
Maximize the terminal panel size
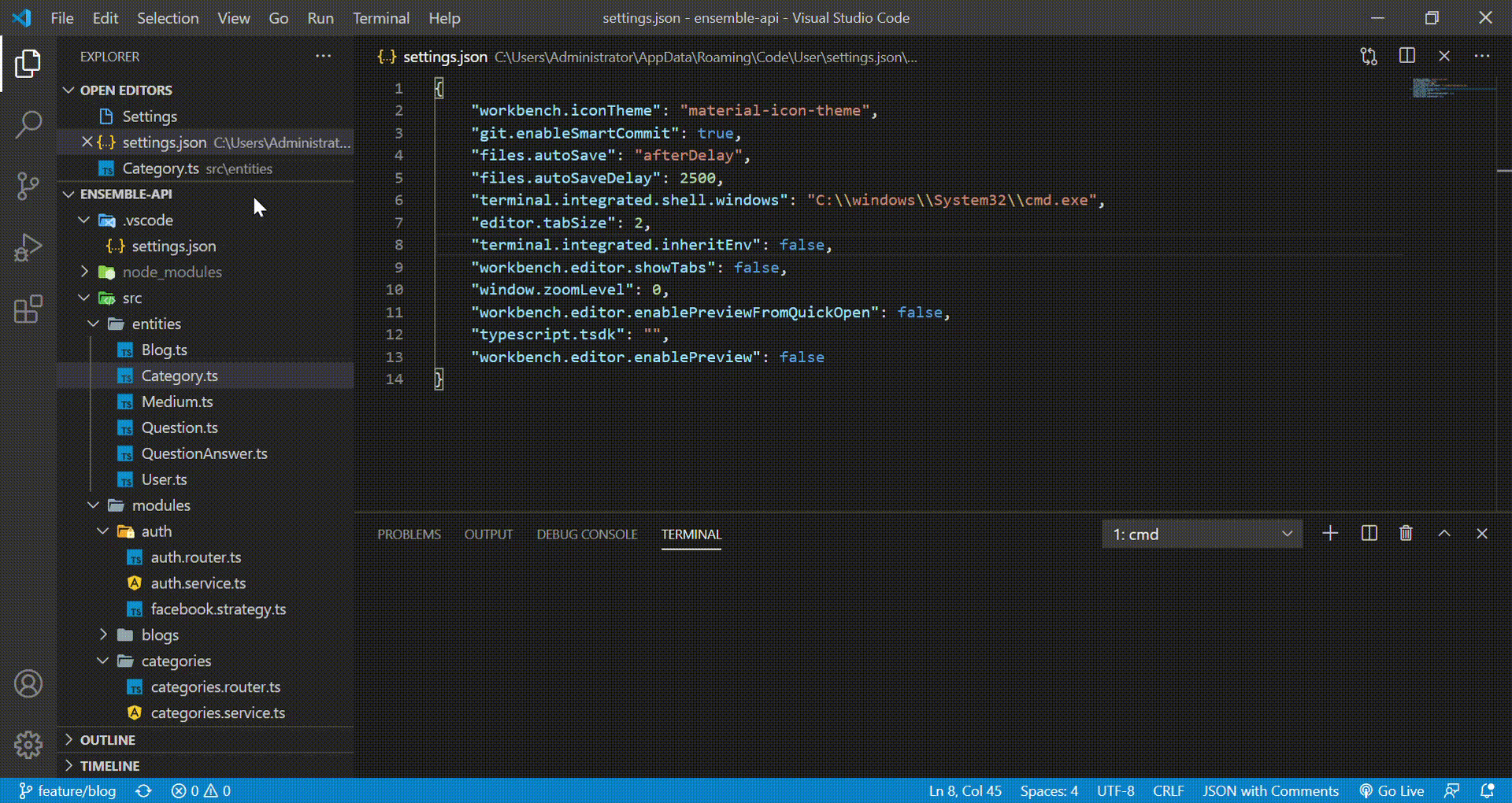[x=1444, y=534]
